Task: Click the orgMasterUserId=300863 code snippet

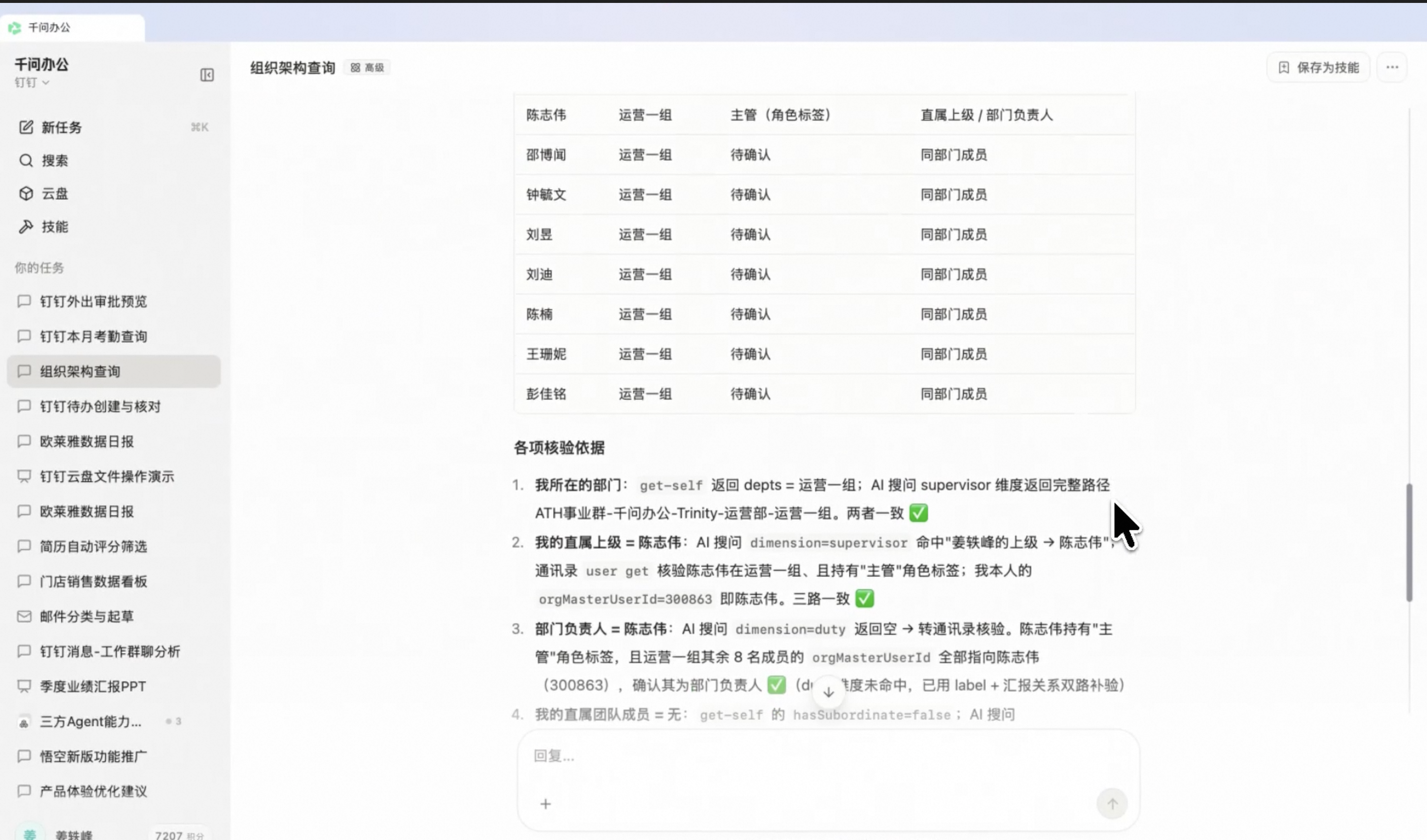Action: coord(625,599)
